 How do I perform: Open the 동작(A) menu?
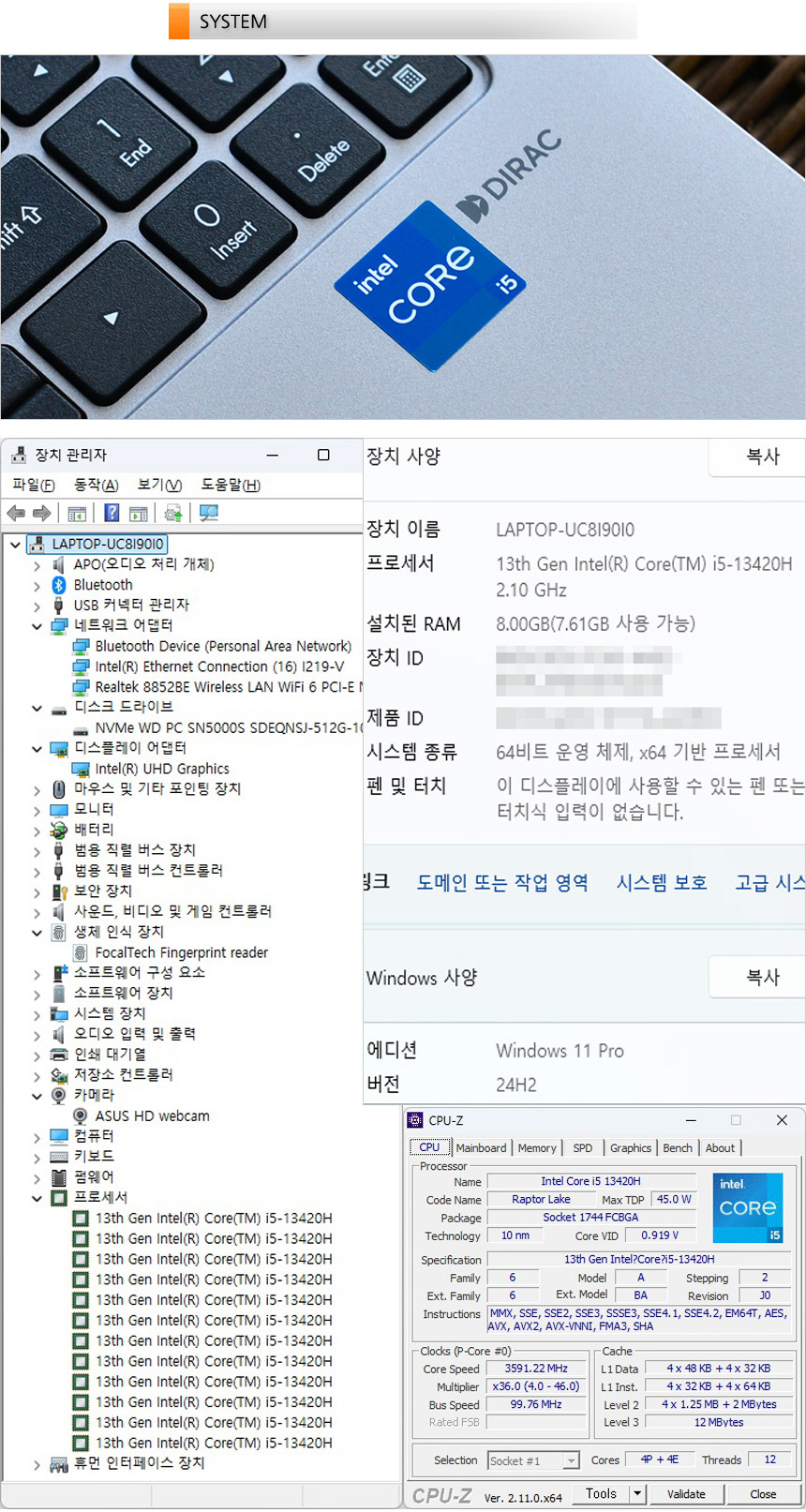tap(97, 485)
